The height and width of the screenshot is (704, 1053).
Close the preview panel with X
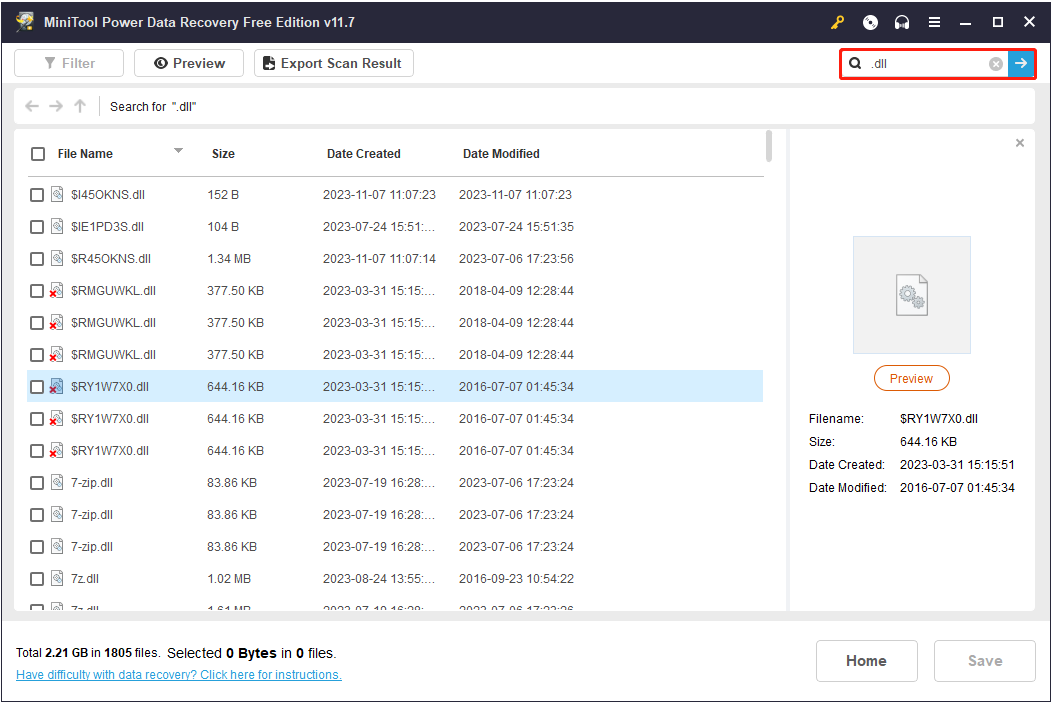1019,142
